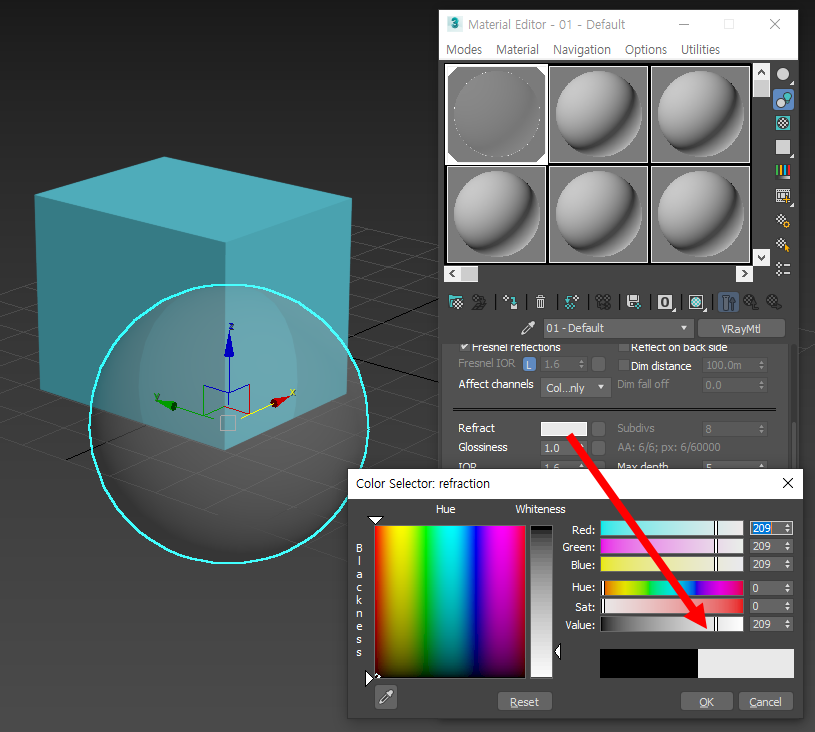Open material editor Options icon

pyautogui.click(x=783, y=221)
